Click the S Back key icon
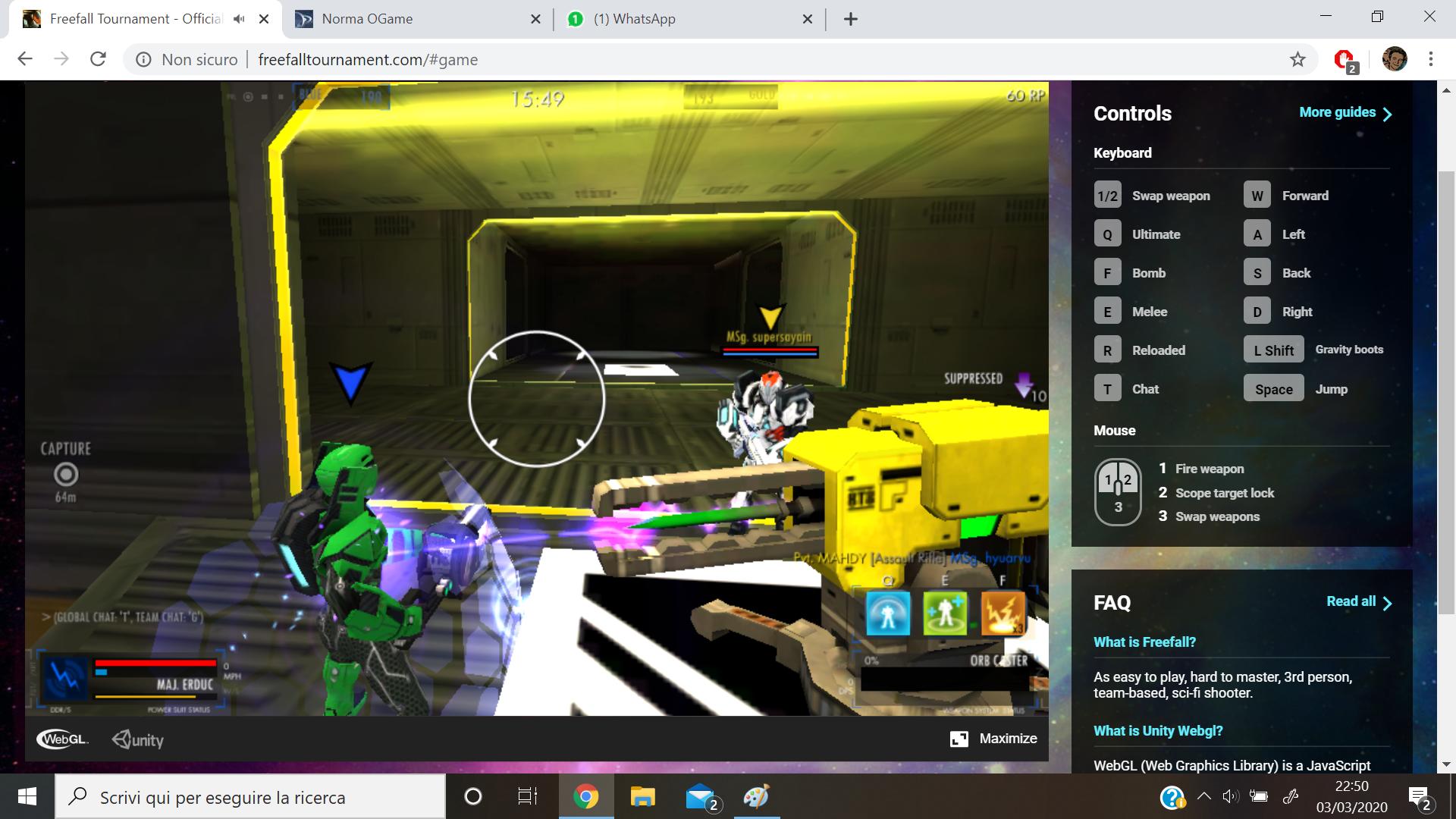The height and width of the screenshot is (819, 1456). [x=1257, y=273]
